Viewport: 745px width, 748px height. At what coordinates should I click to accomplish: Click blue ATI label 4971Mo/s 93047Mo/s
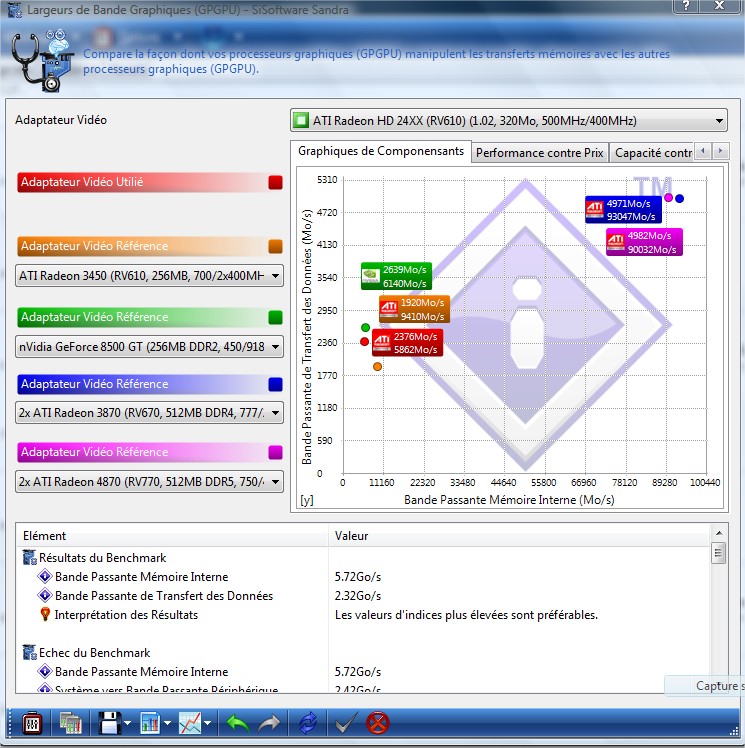(623, 210)
